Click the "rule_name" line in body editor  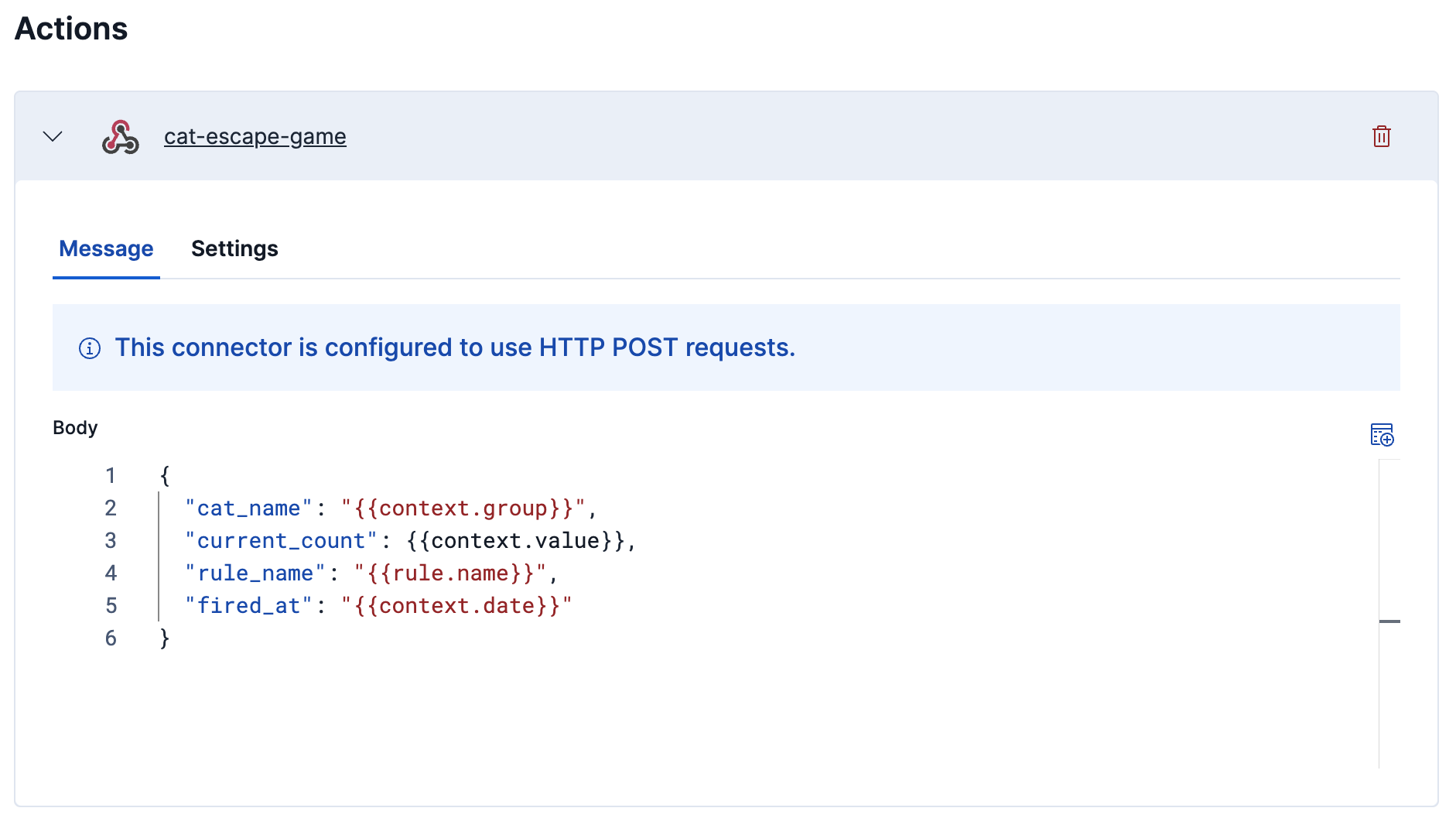tap(371, 573)
